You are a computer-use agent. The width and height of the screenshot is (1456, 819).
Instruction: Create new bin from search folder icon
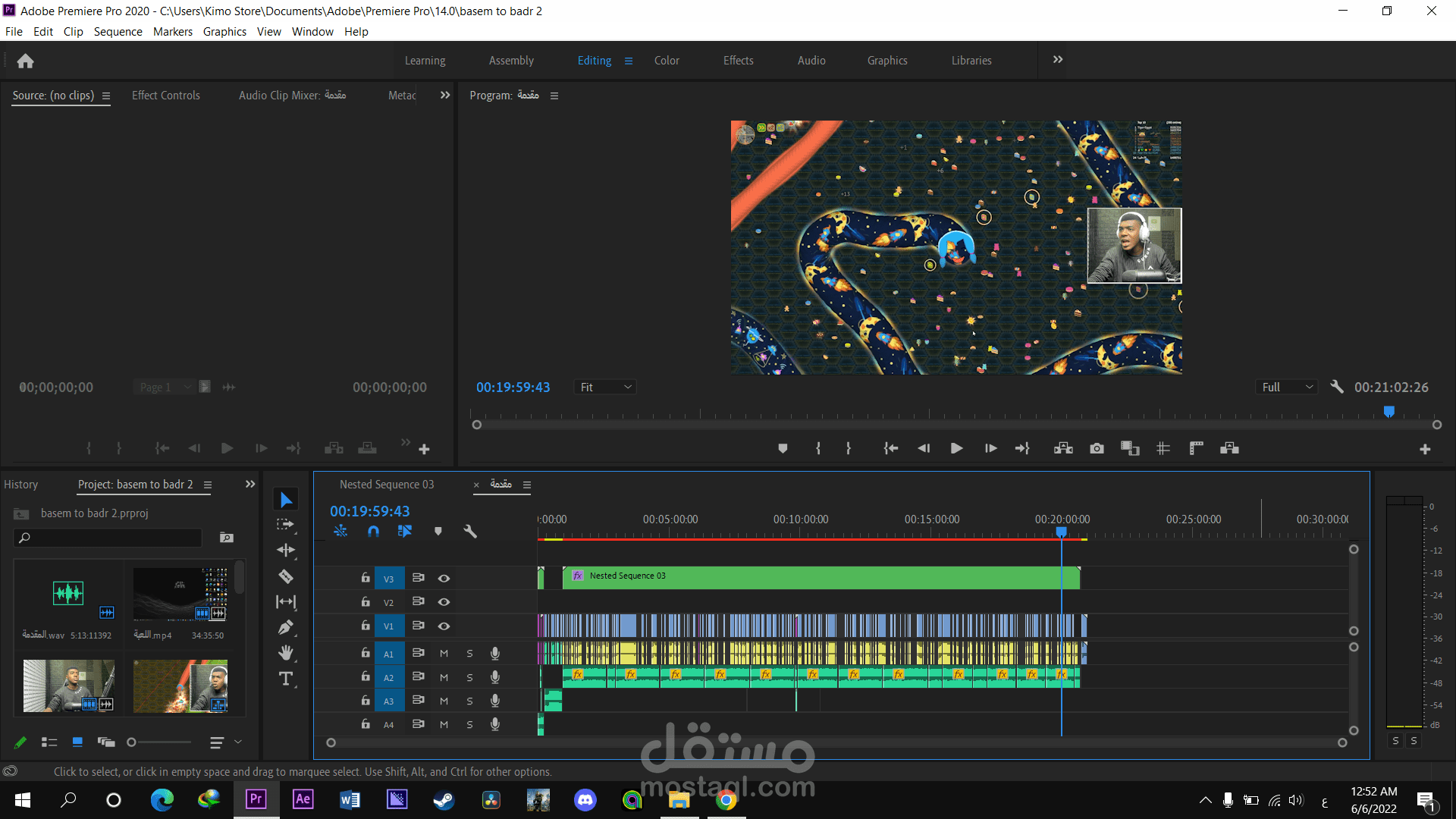click(227, 538)
